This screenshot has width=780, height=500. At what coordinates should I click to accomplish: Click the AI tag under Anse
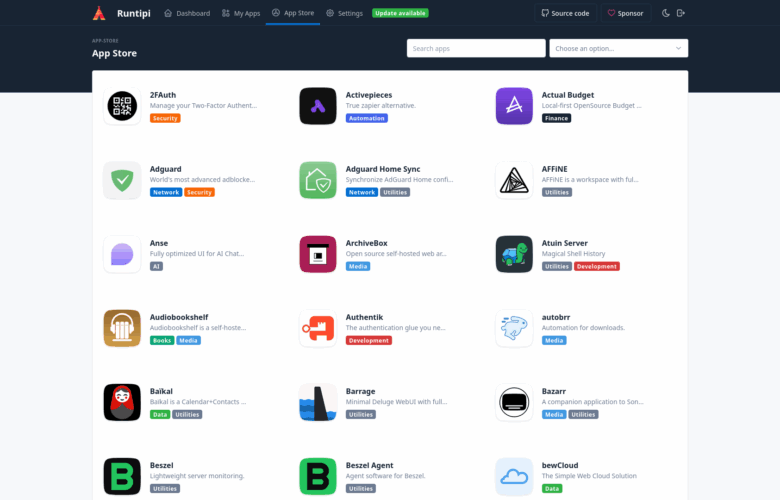156,267
